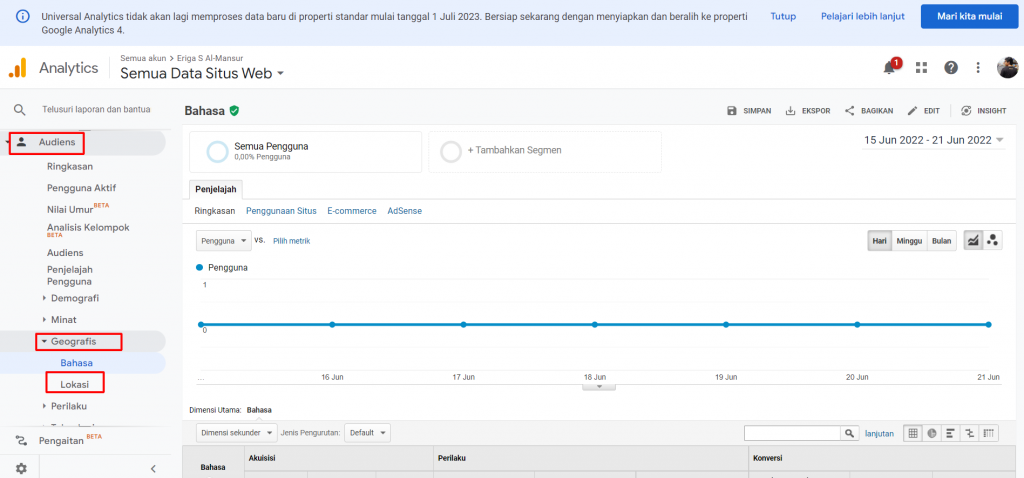Set graph interval to Hari
The width and height of the screenshot is (1024, 478).
pyautogui.click(x=880, y=241)
